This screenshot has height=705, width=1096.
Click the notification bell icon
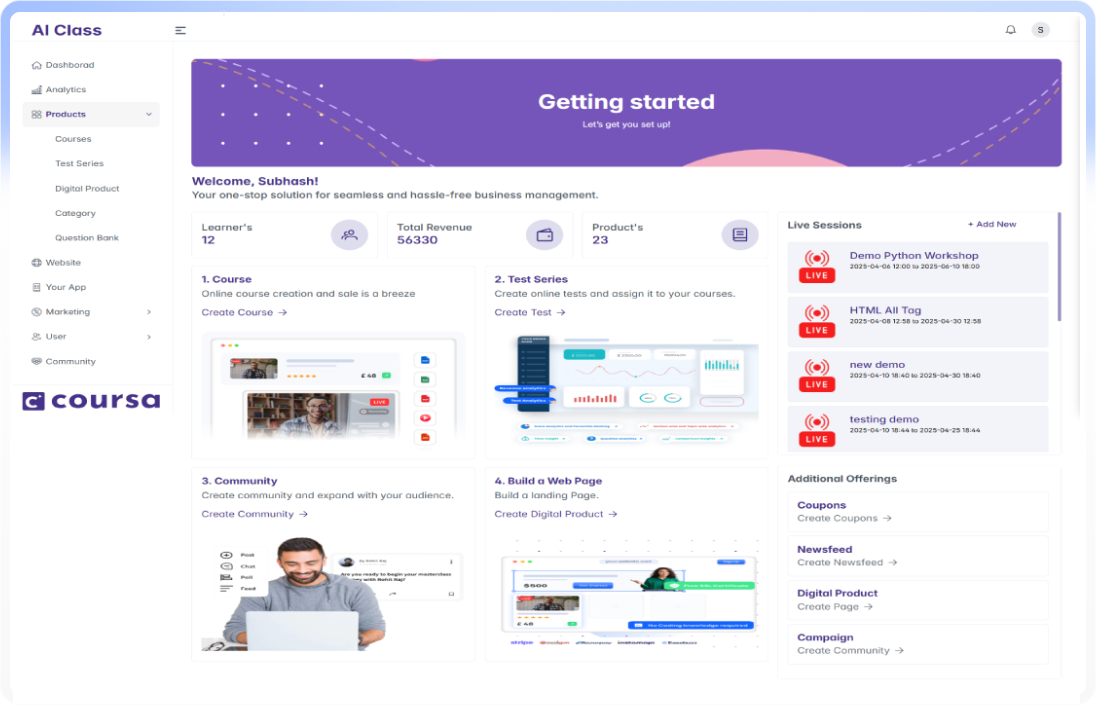point(1010,30)
